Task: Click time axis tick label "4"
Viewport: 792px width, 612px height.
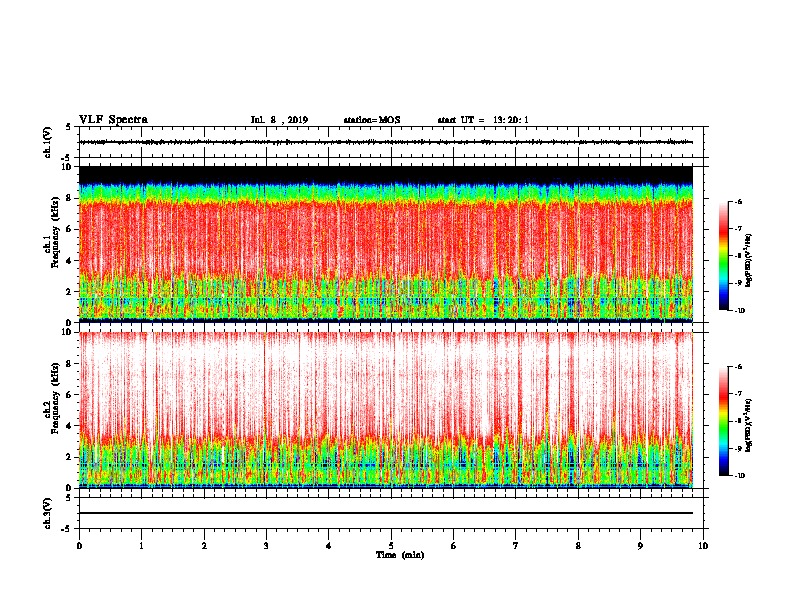Action: point(329,546)
